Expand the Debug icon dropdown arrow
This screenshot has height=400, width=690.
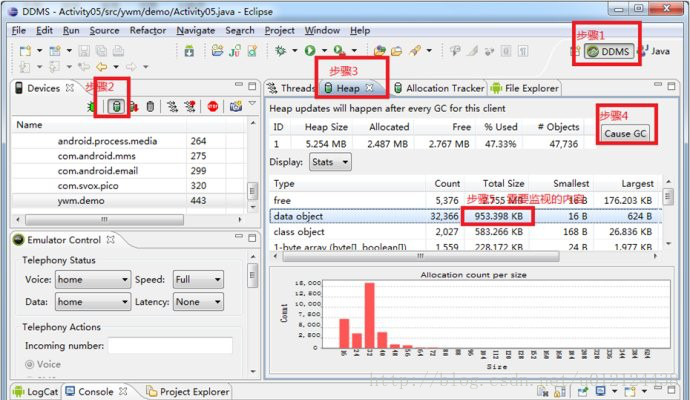[x=294, y=51]
